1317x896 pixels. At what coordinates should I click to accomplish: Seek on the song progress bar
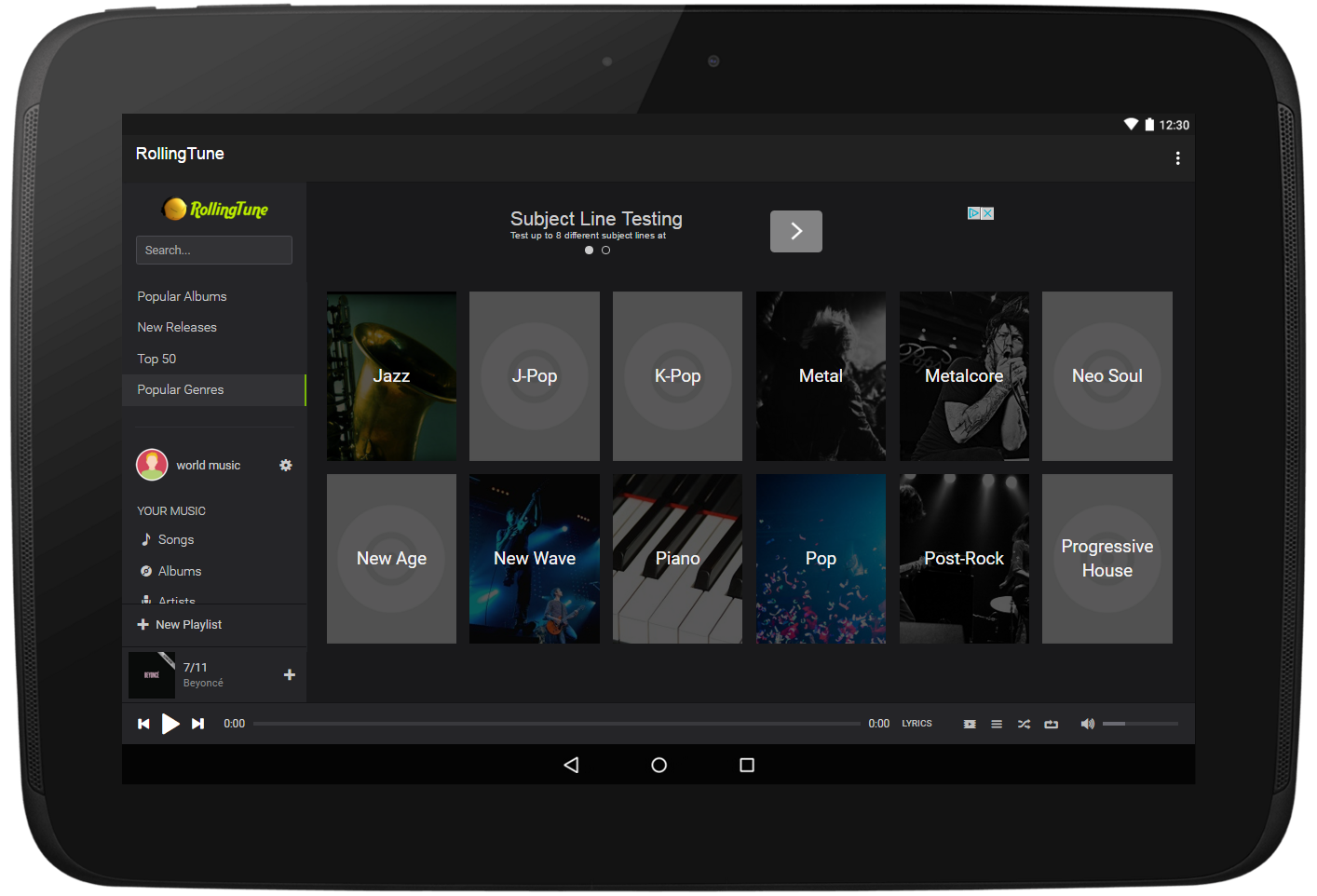(x=557, y=724)
